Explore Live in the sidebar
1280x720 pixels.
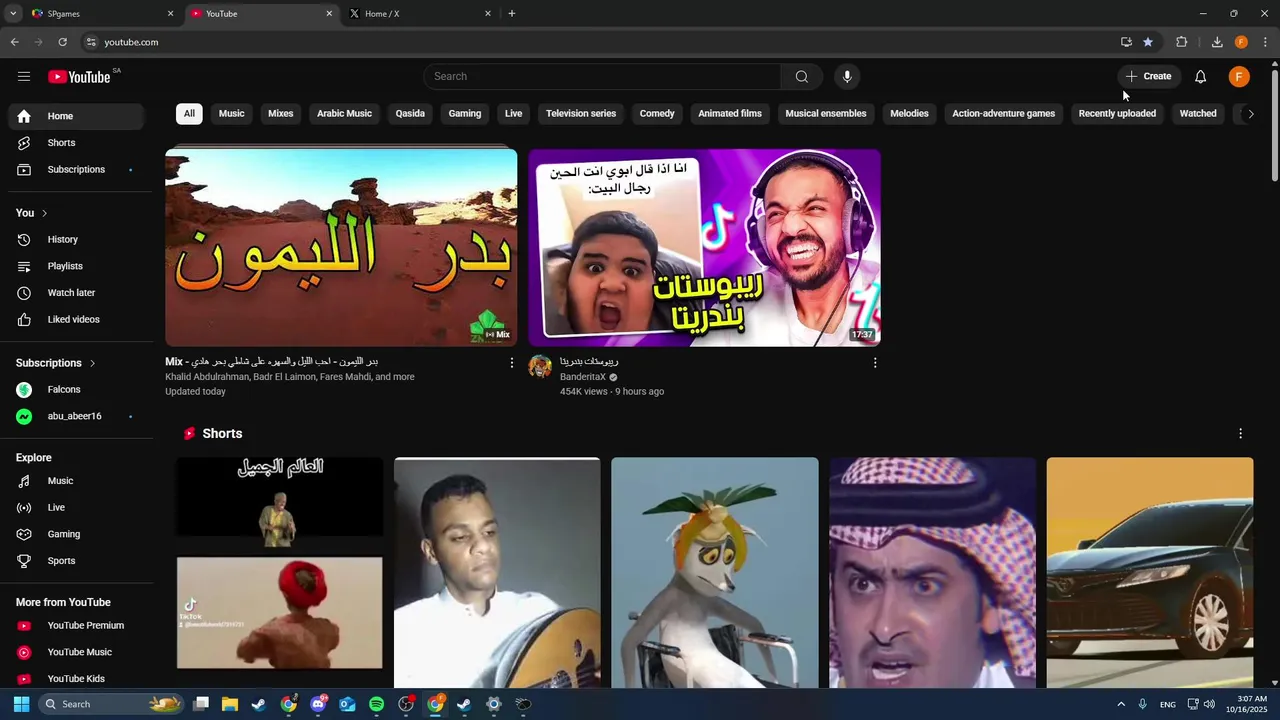[76, 508]
